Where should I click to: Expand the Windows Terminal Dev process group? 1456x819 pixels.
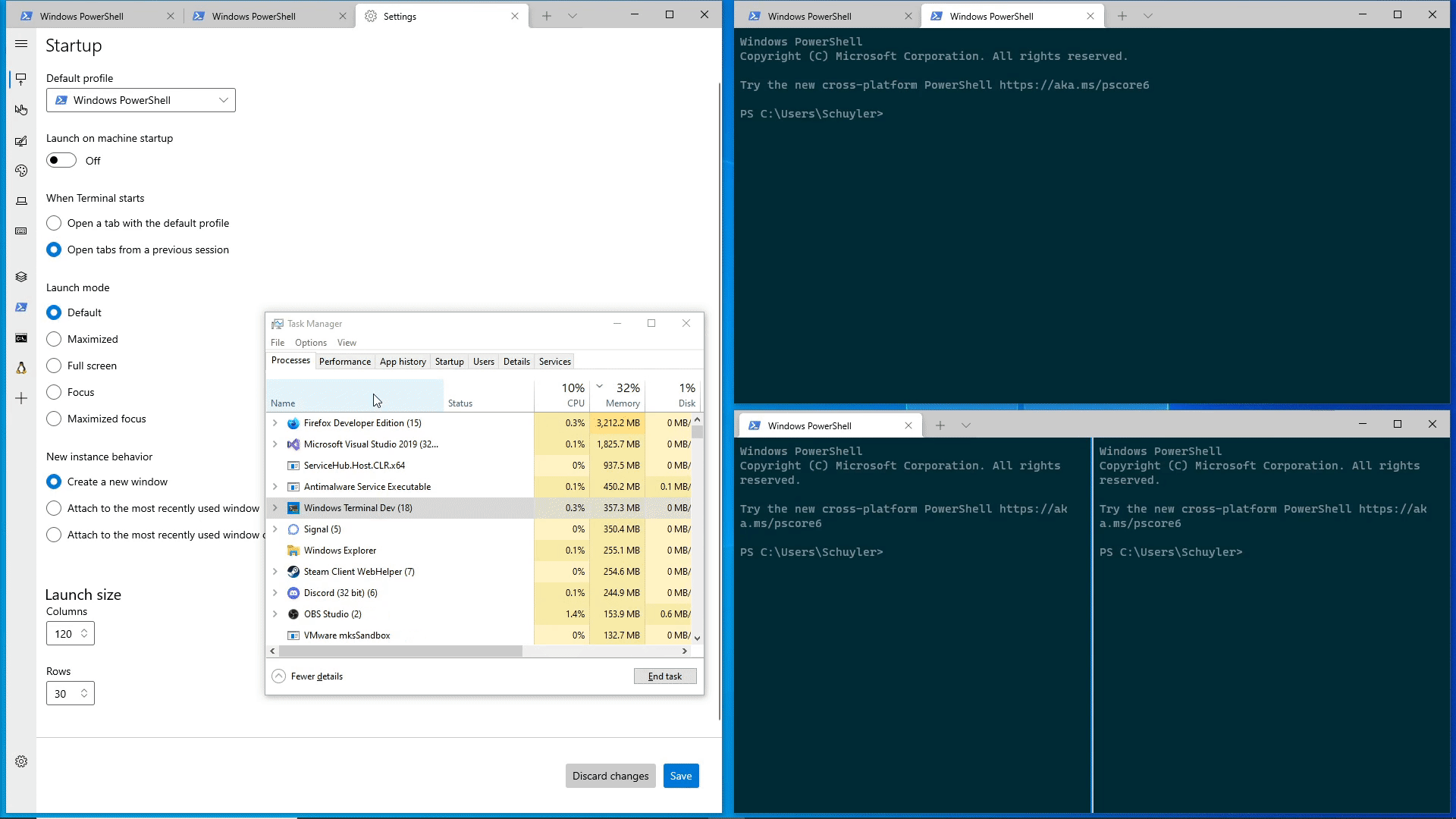tap(275, 508)
